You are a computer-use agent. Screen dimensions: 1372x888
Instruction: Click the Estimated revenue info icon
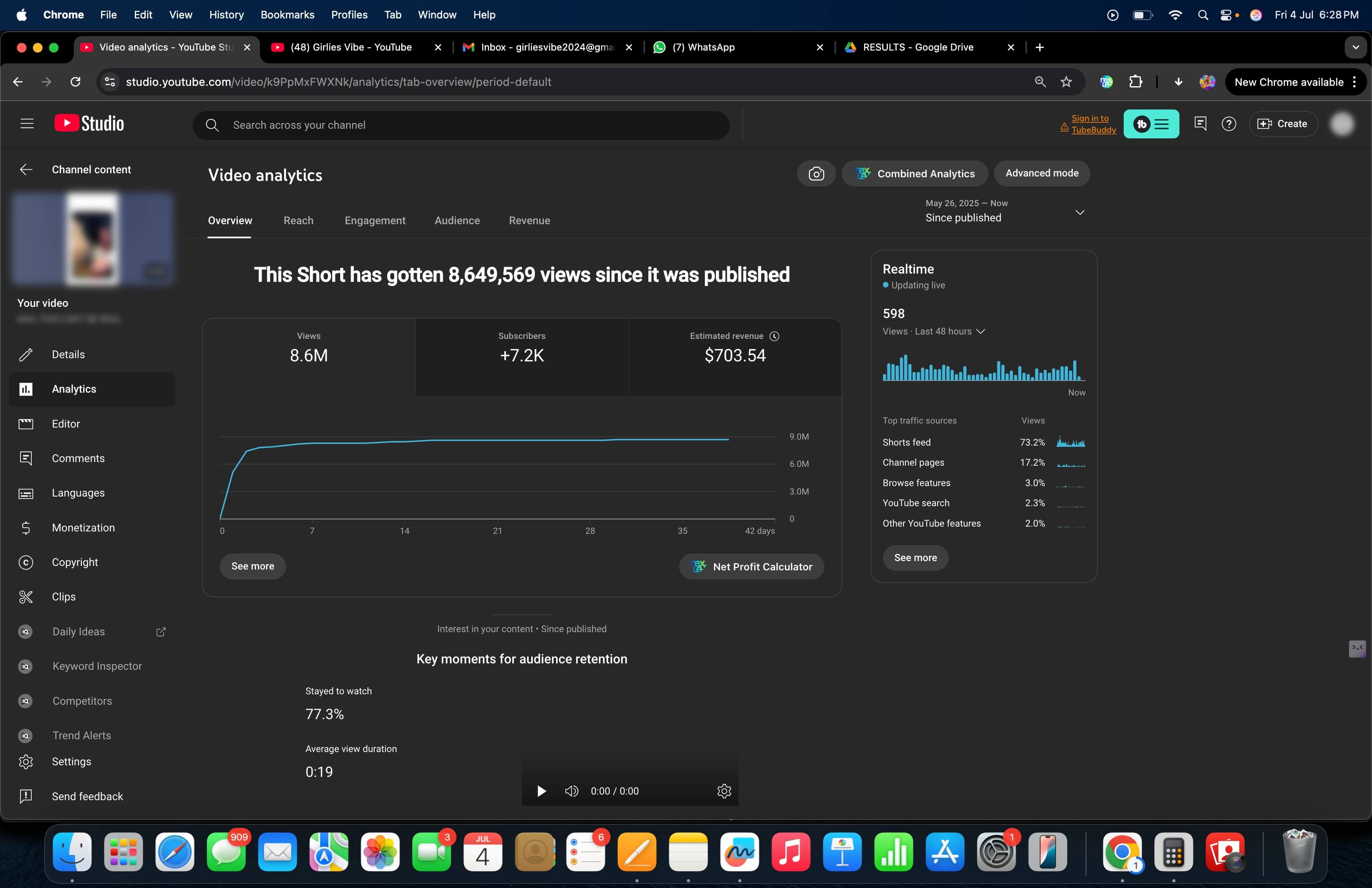775,336
